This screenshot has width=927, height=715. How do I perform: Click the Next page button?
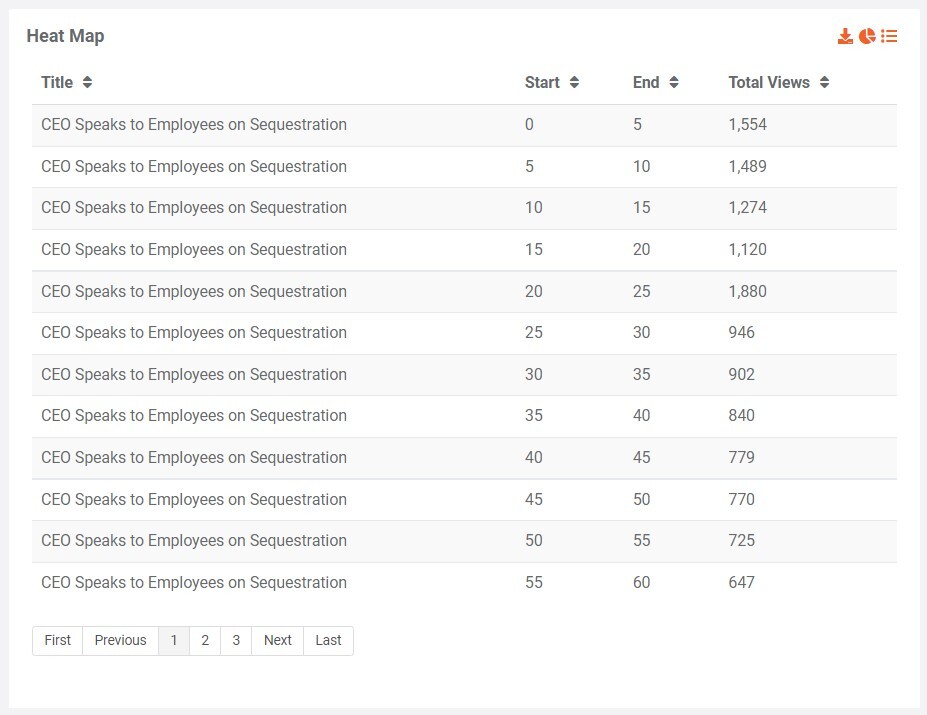tap(278, 641)
